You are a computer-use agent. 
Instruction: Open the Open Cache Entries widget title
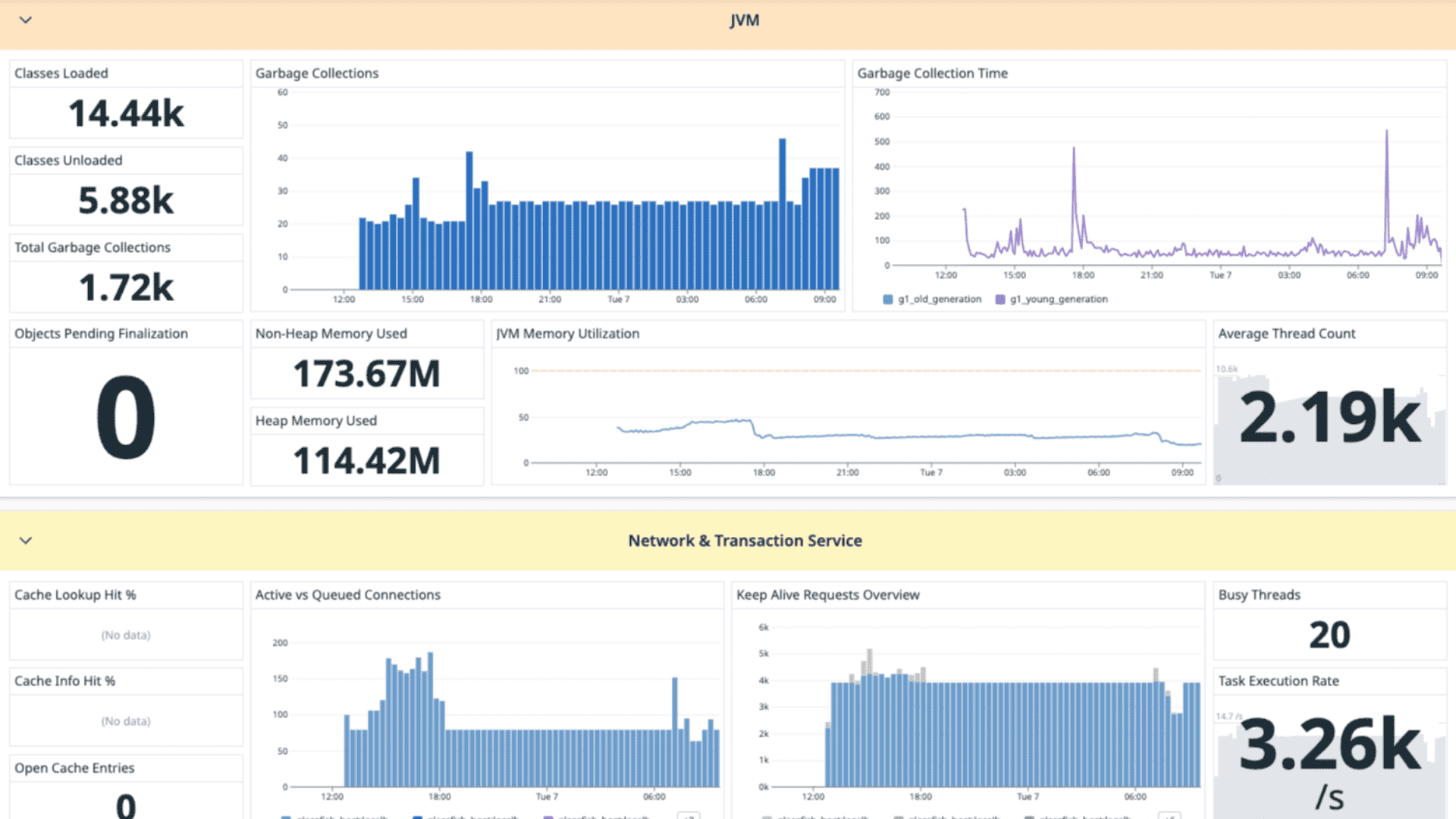click(74, 768)
